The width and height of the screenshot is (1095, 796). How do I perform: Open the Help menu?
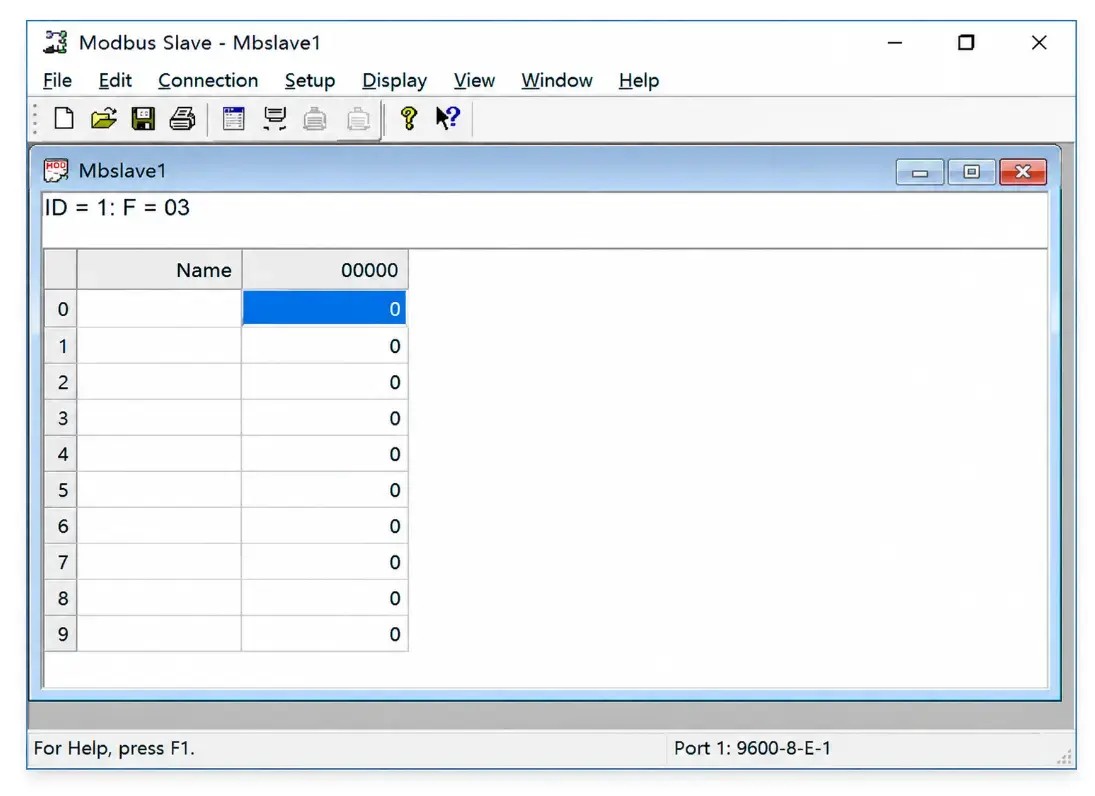639,81
